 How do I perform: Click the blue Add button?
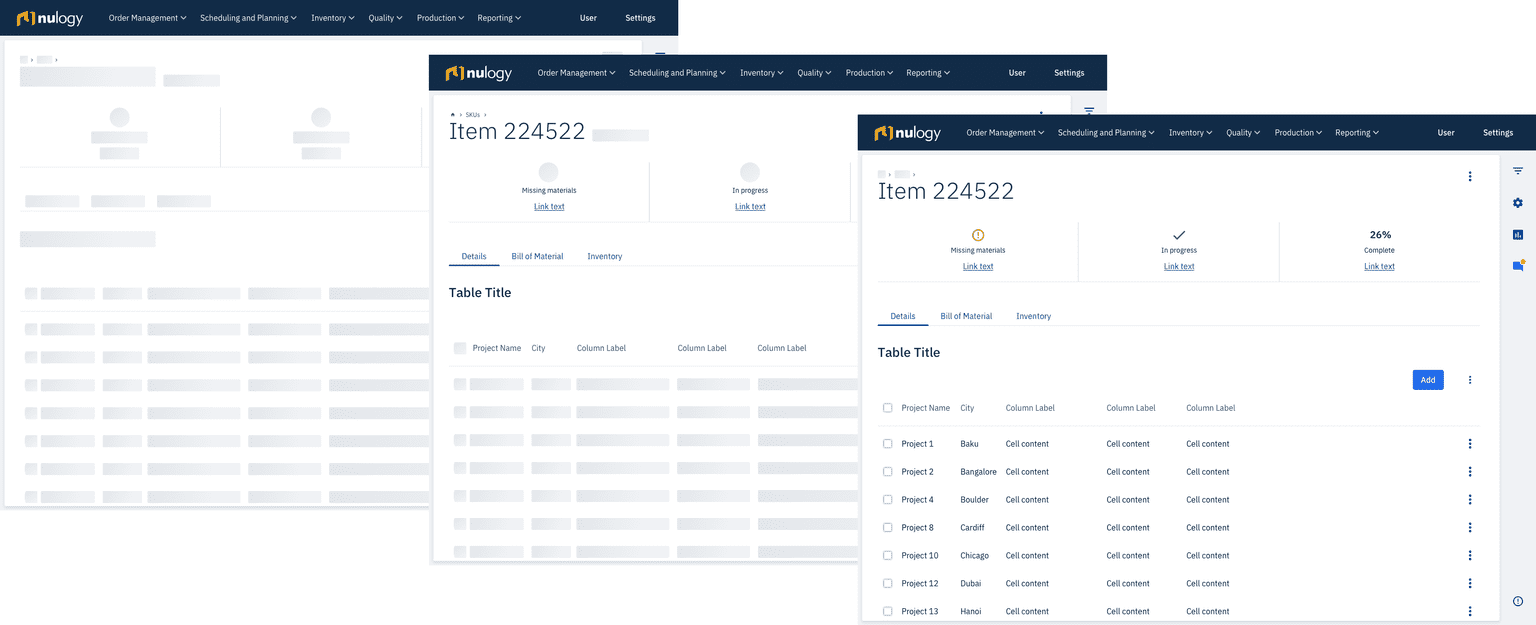click(1428, 380)
